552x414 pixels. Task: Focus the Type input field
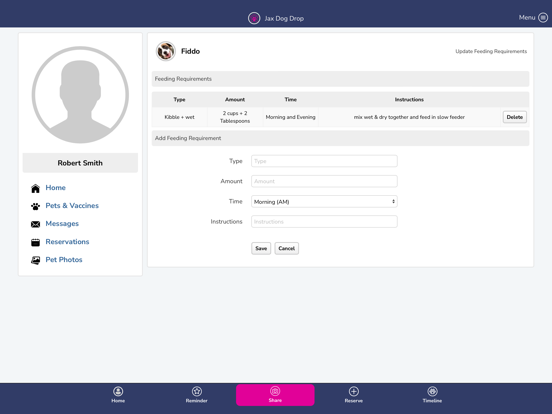coord(324,161)
